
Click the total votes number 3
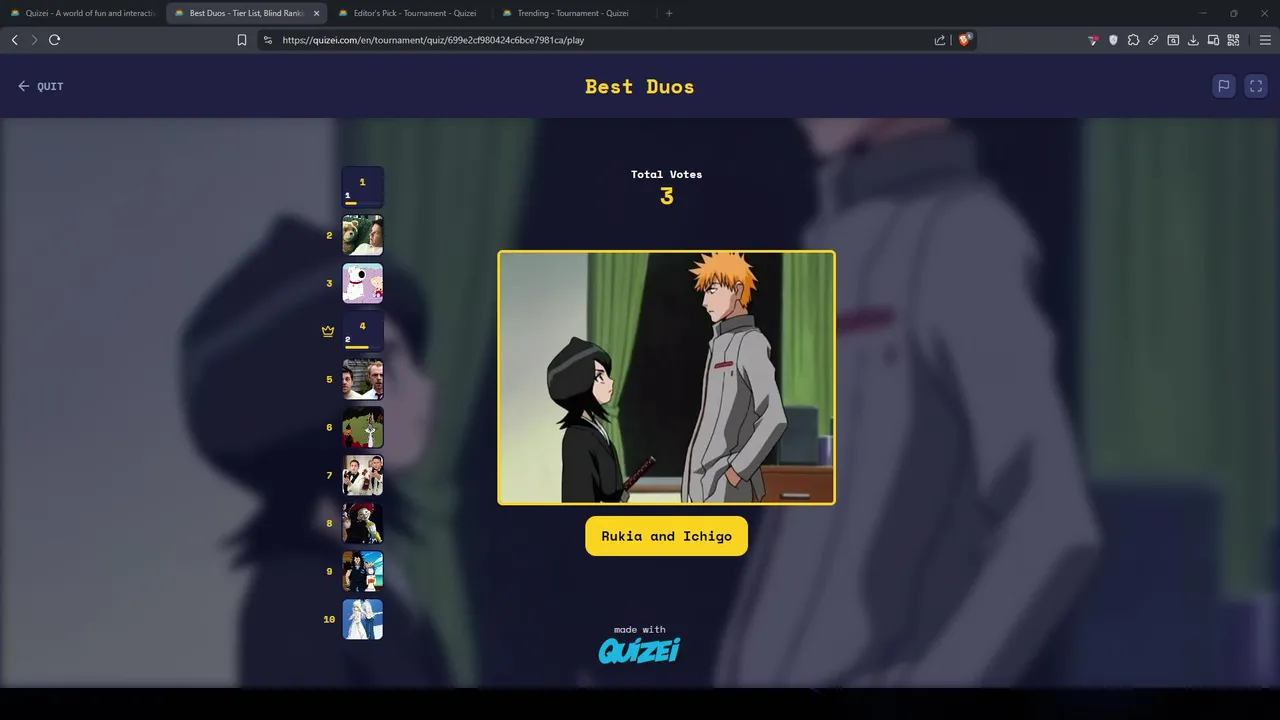tap(666, 196)
